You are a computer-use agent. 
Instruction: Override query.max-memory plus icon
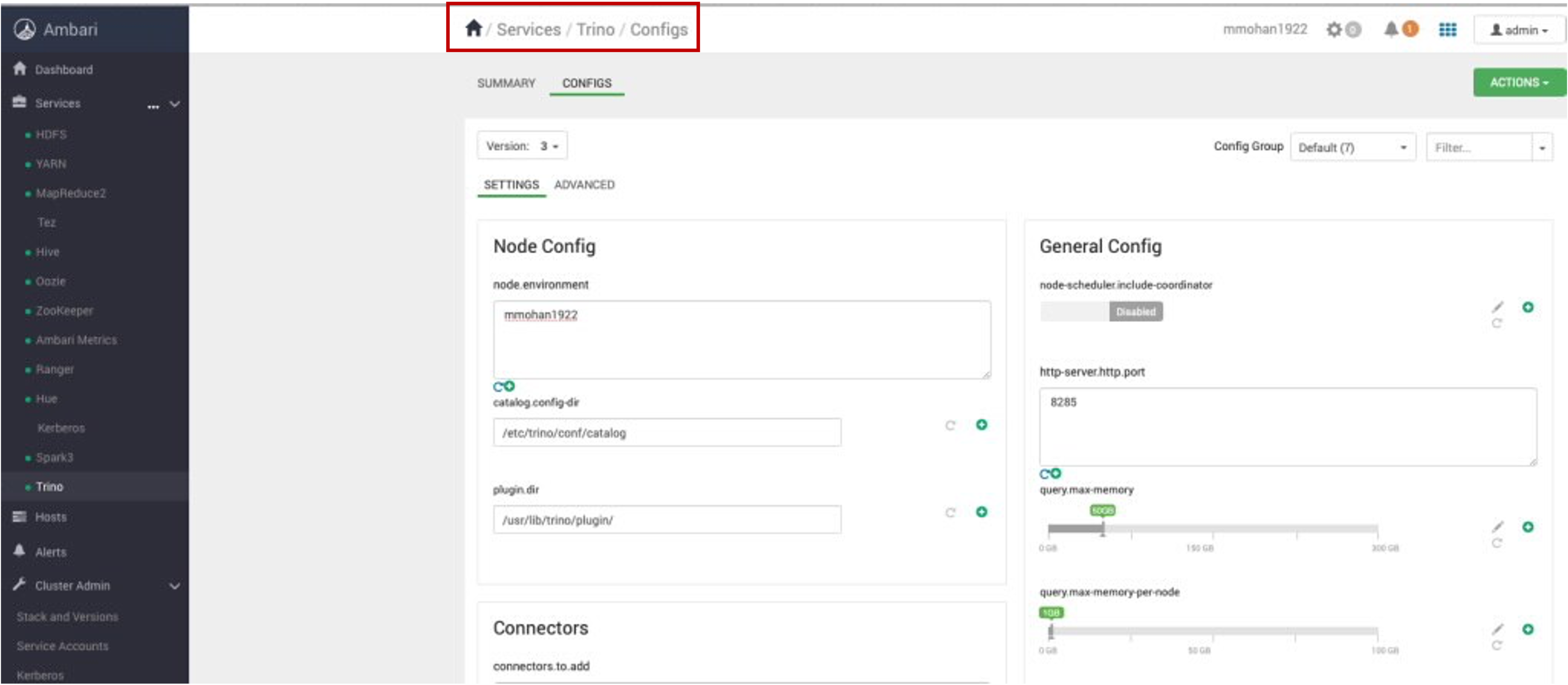click(x=1528, y=527)
